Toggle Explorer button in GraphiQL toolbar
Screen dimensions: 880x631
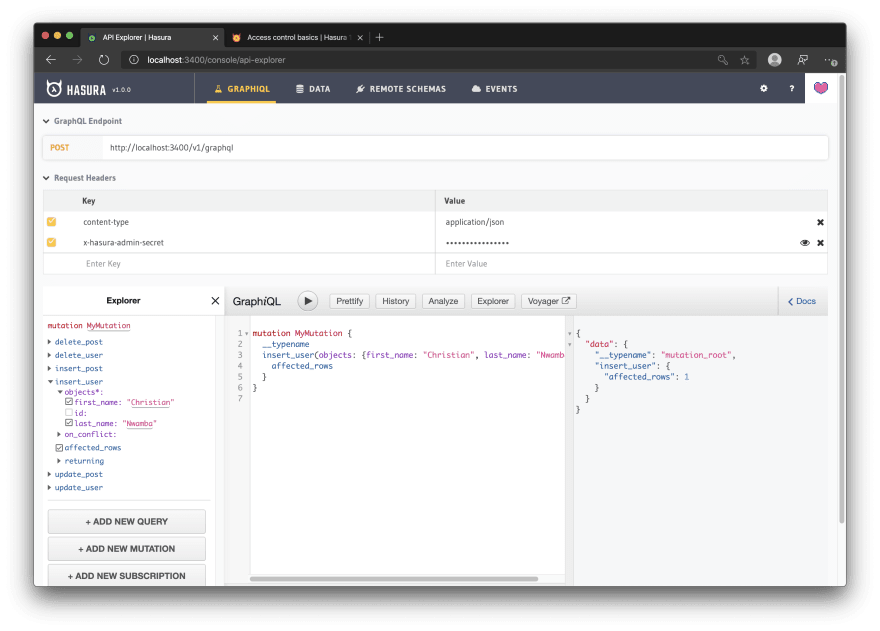493,301
